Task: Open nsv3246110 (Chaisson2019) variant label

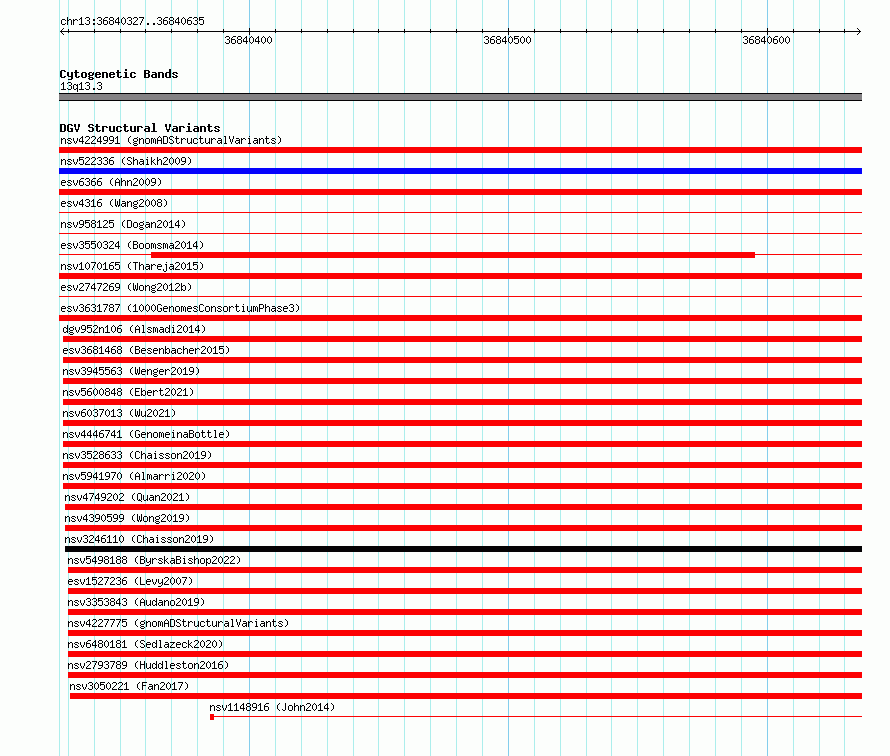Action: pos(139,539)
